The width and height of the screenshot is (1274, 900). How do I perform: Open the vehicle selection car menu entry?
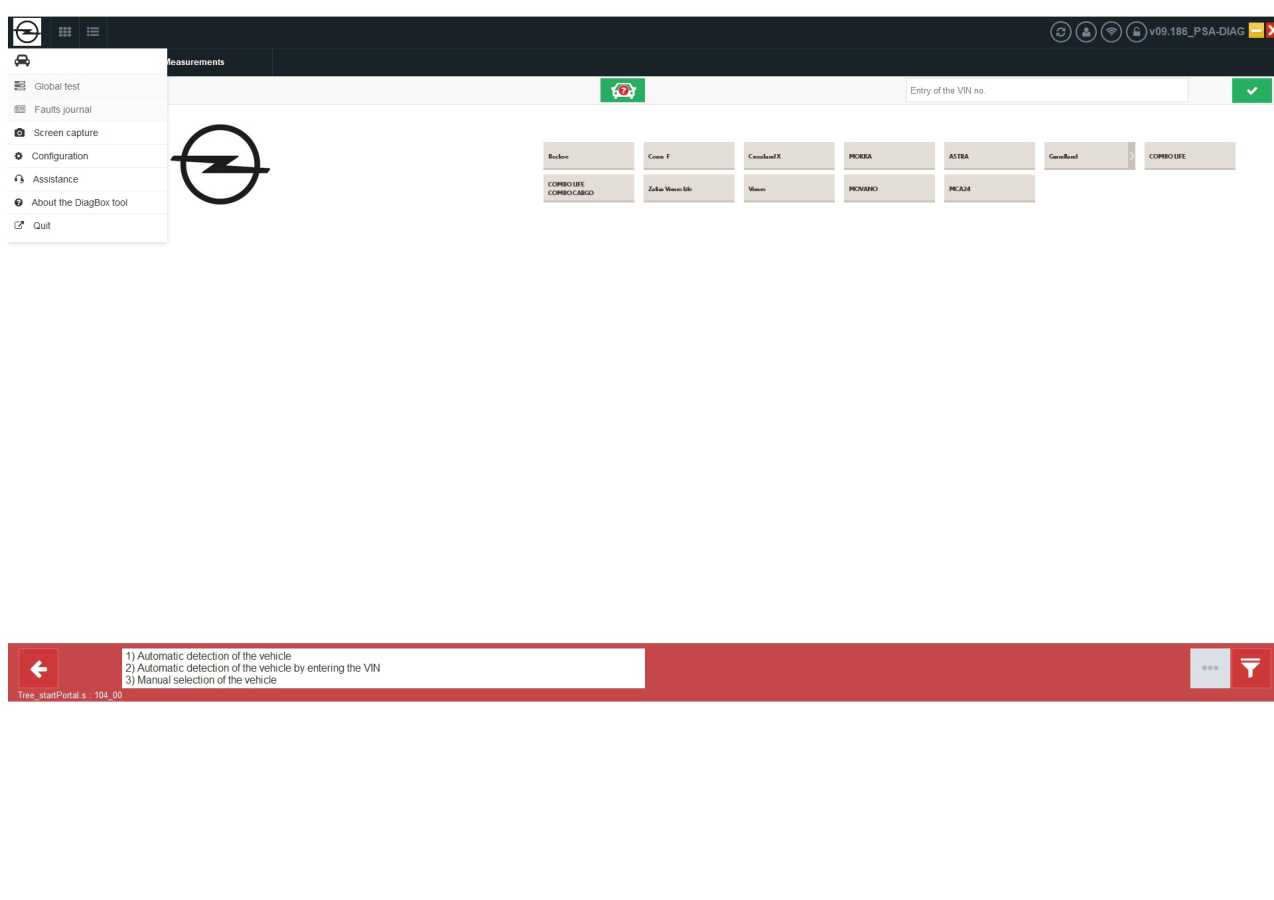pos(20,60)
